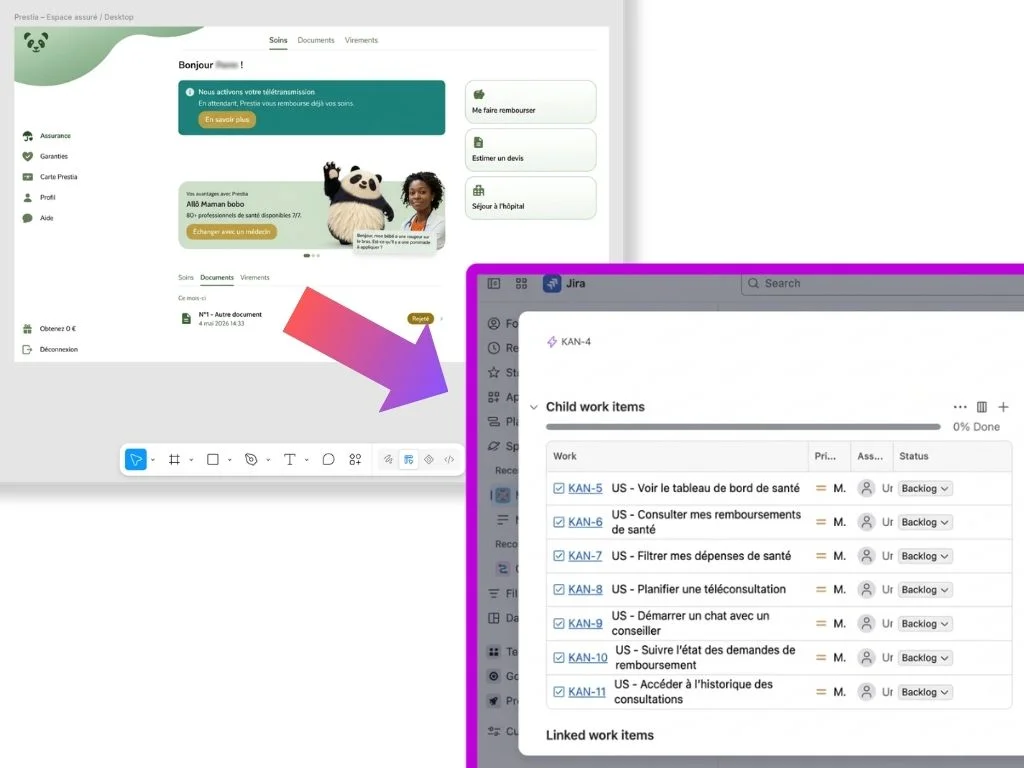The height and width of the screenshot is (768, 1024).
Task: Open the Me faire rembourser card
Action: coord(530,102)
